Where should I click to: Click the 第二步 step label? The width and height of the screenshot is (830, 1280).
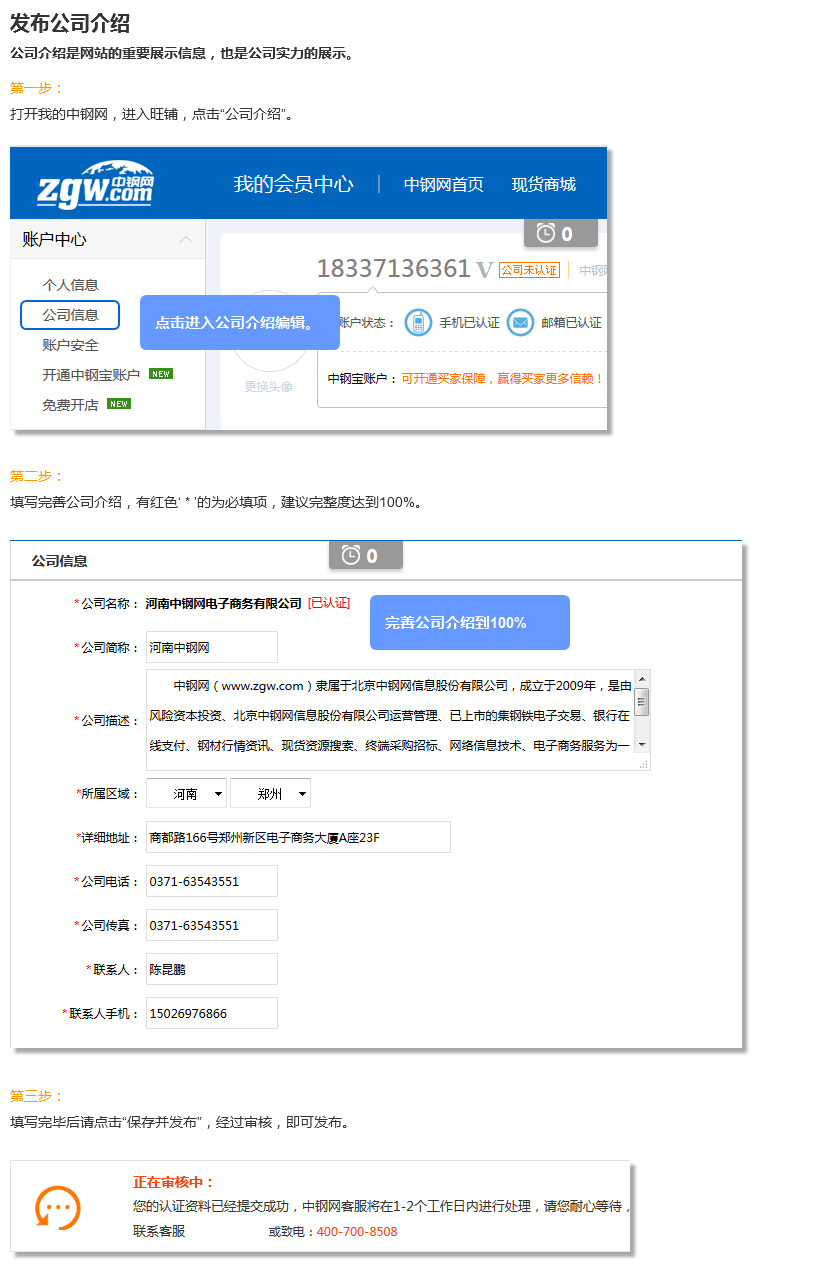point(37,476)
